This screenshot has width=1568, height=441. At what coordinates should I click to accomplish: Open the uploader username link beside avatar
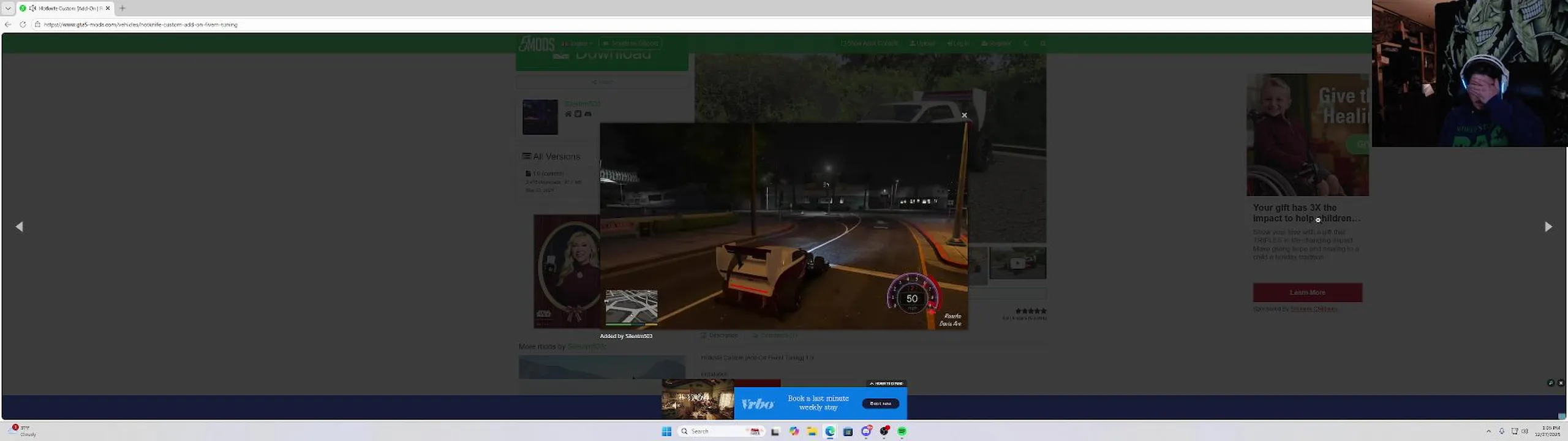[x=582, y=104]
